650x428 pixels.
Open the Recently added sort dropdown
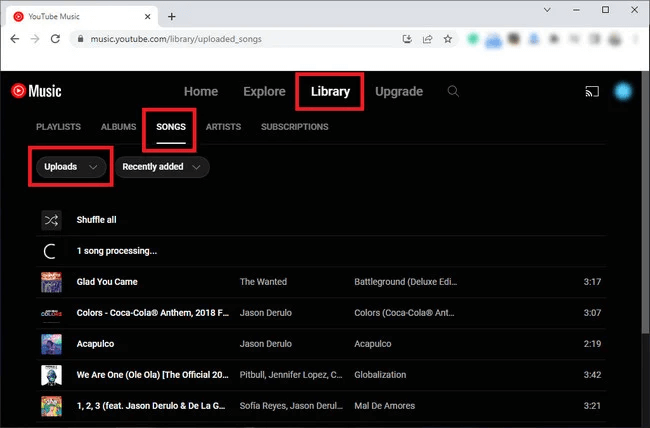click(x=161, y=167)
